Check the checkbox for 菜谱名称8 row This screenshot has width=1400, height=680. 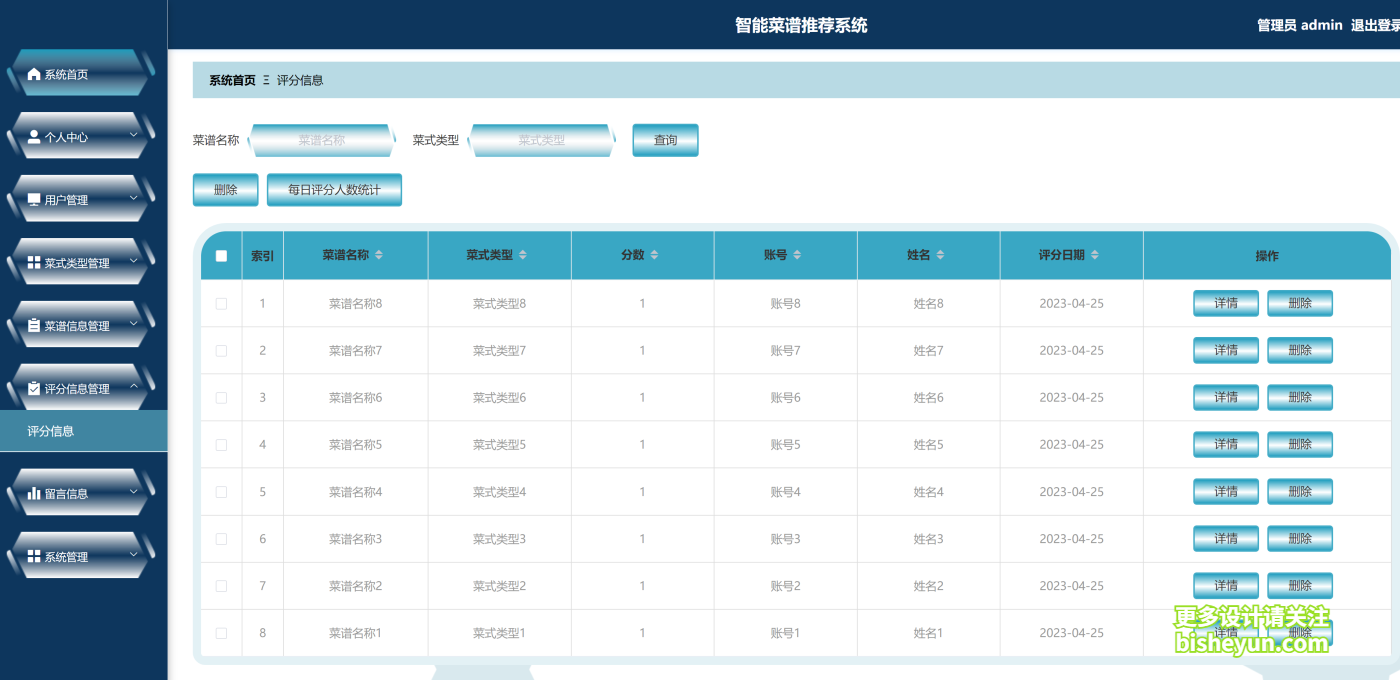(221, 303)
